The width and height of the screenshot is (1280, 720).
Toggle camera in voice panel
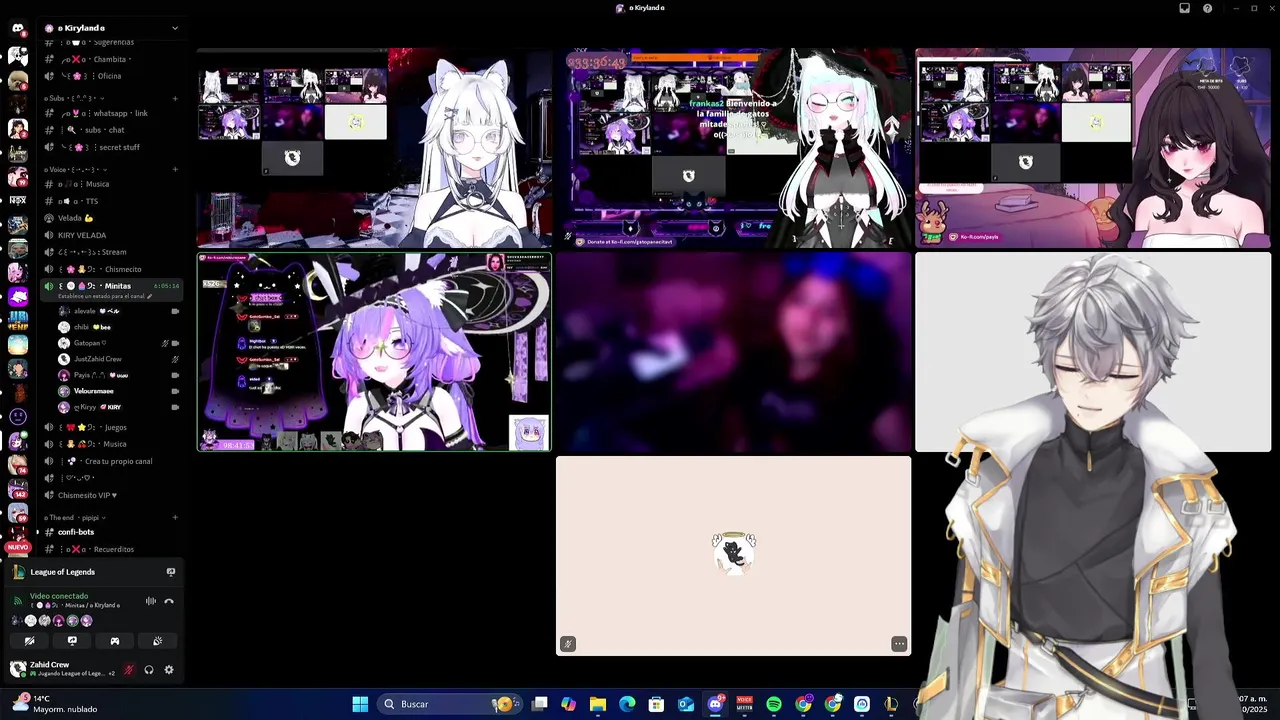30,641
